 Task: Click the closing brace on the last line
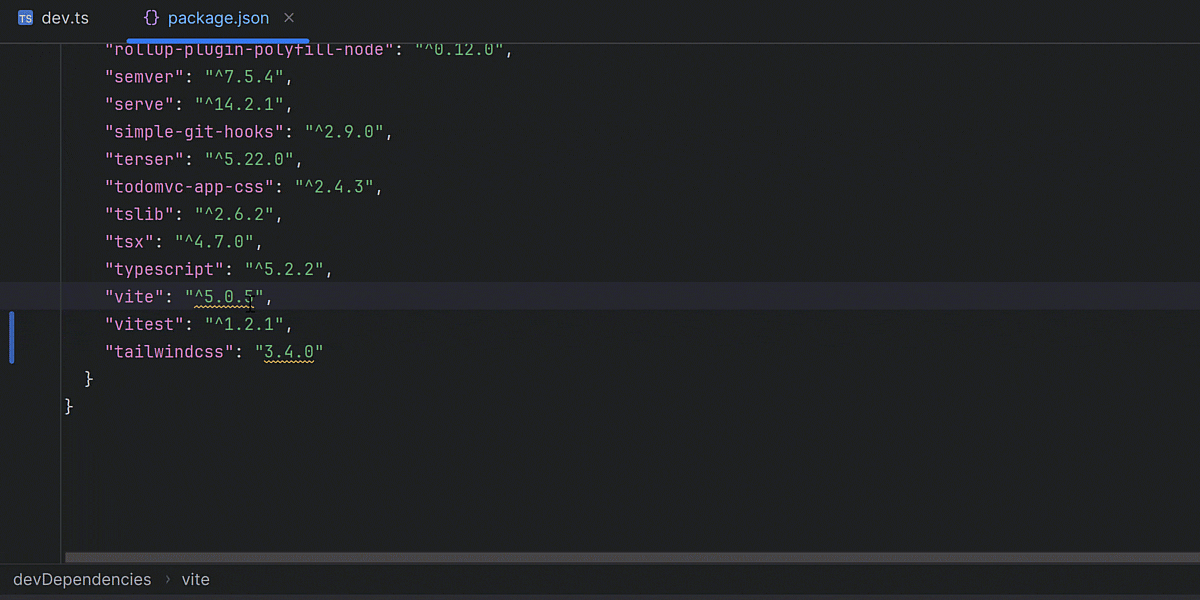point(68,406)
